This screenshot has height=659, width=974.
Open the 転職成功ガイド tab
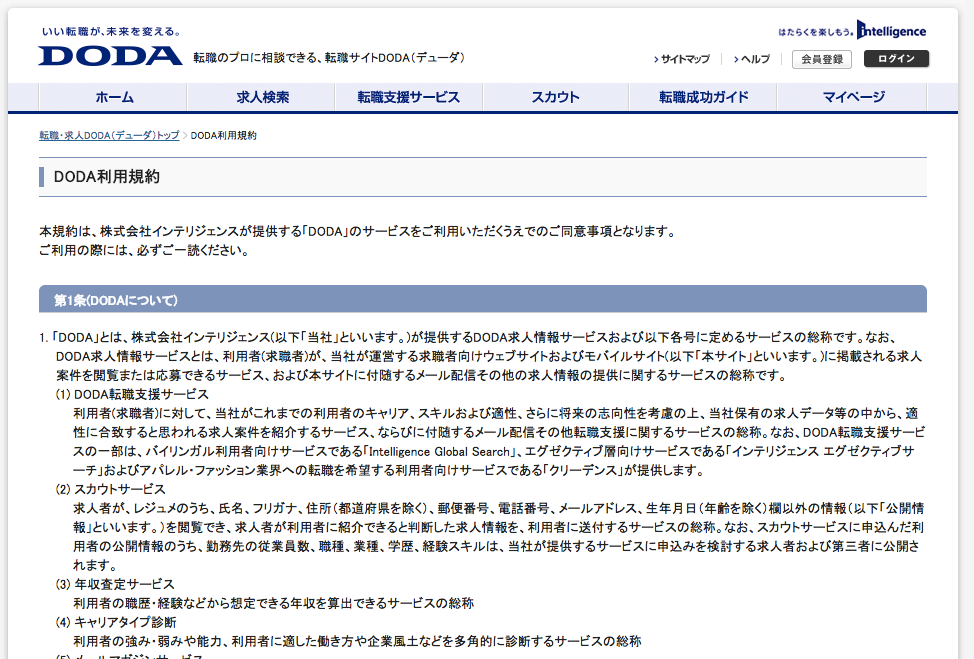tap(703, 97)
